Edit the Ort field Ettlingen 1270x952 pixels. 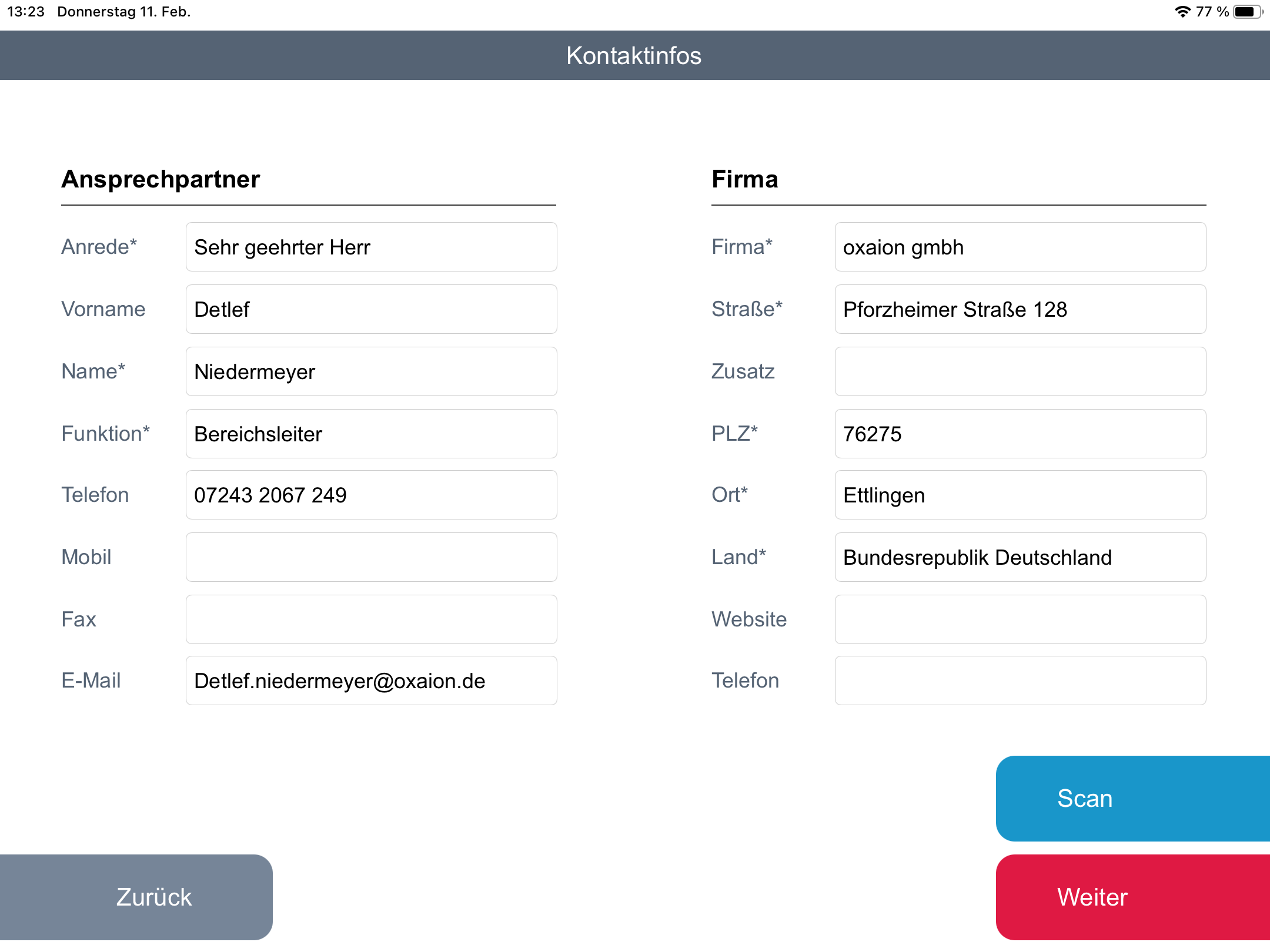click(1020, 495)
